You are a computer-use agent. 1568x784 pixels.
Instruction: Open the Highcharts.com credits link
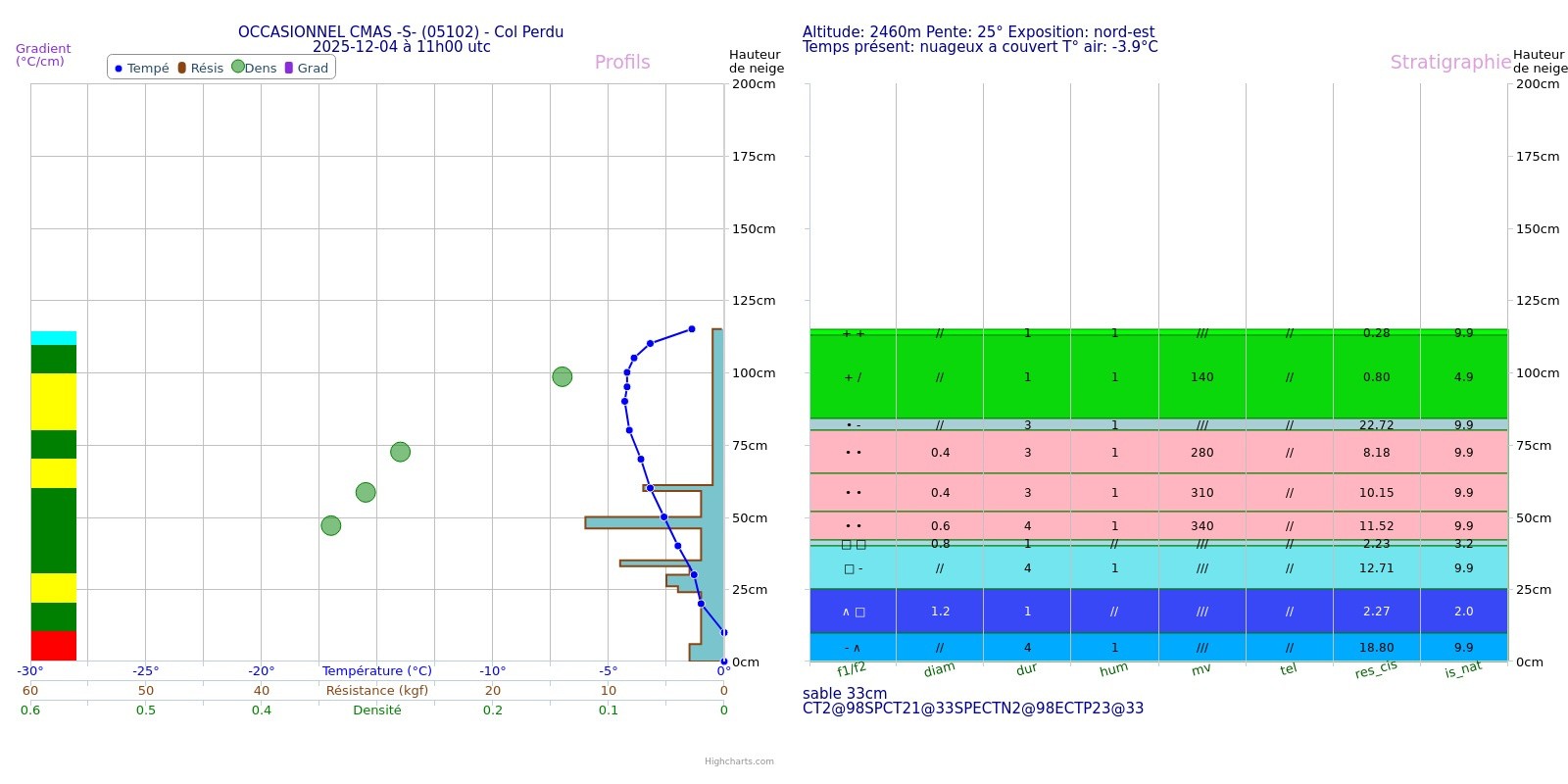point(739,761)
